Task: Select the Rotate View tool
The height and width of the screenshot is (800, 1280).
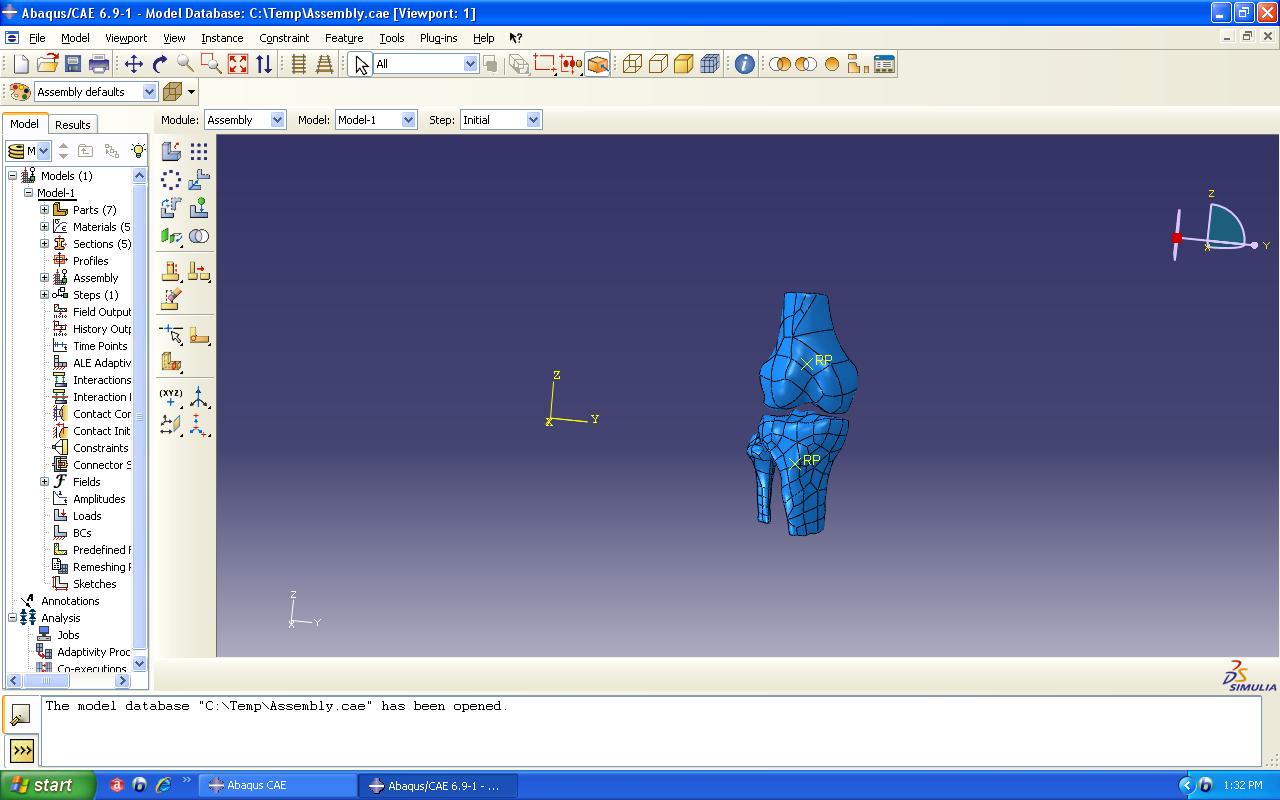Action: pyautogui.click(x=160, y=64)
